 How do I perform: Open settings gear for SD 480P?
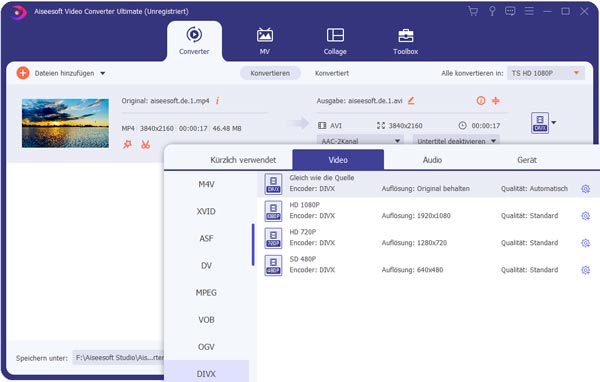585,270
